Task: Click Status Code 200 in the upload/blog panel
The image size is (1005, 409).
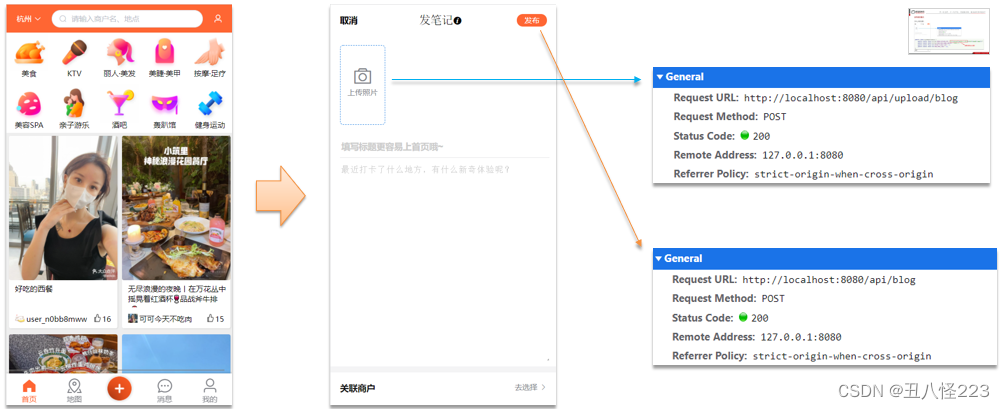Action: [722, 136]
